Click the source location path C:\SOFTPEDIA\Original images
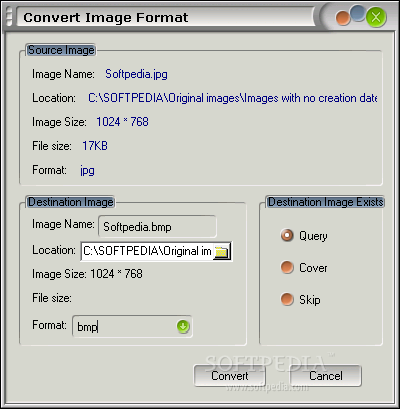 [233, 98]
